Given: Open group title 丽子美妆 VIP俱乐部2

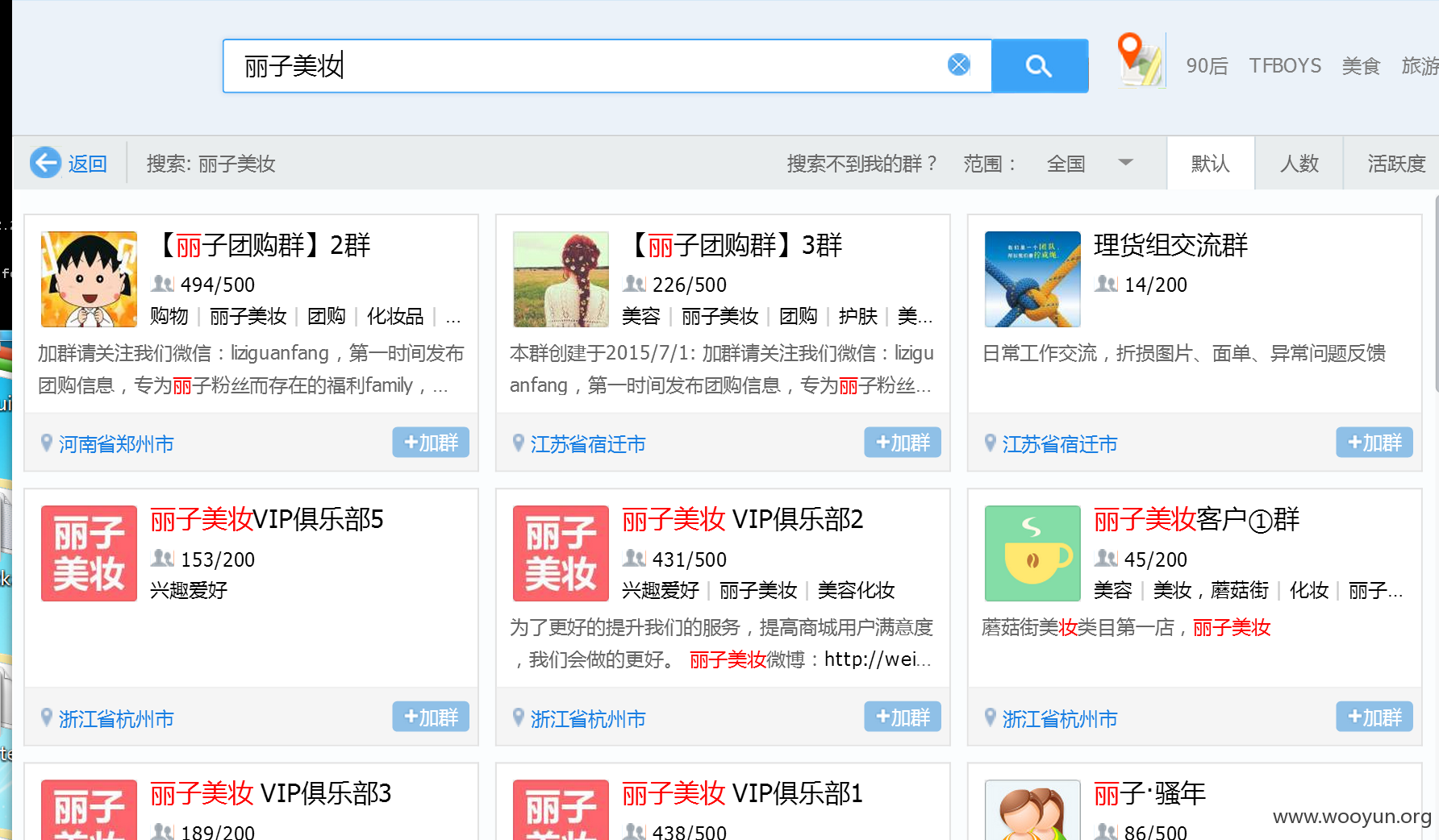Looking at the screenshot, I should point(743,519).
